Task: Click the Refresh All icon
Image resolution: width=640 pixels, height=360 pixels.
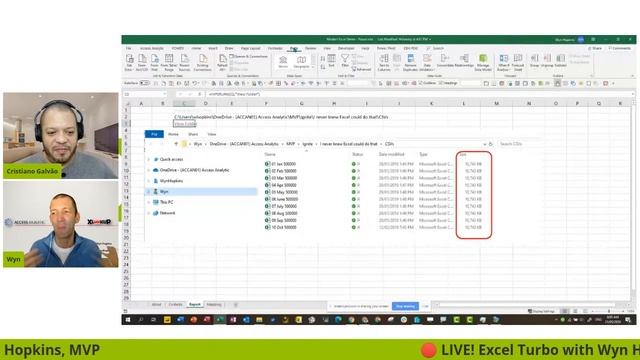Action: [x=222, y=62]
